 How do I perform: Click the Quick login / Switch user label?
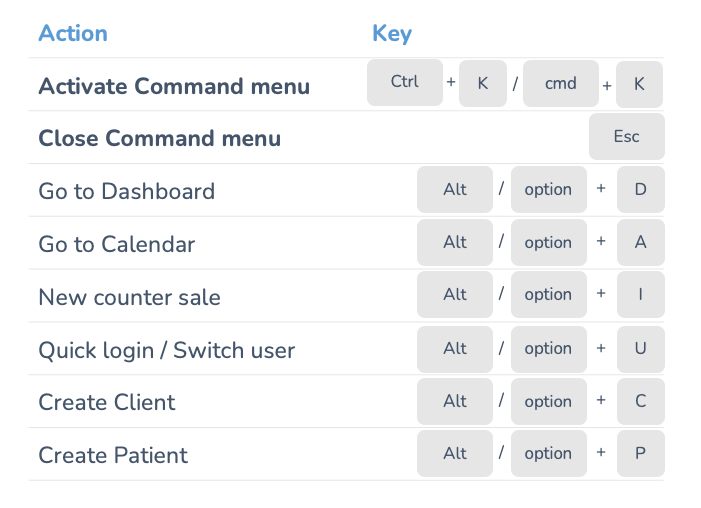166,350
